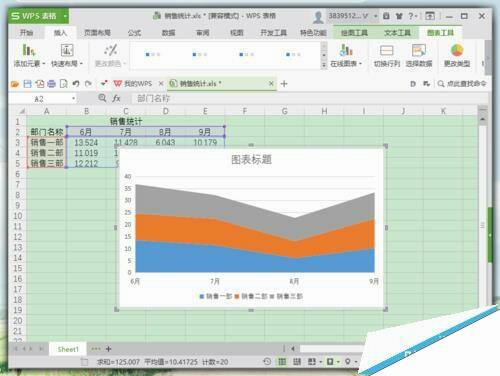
Task: Click the Name Box showing A2
Action: pos(39,99)
